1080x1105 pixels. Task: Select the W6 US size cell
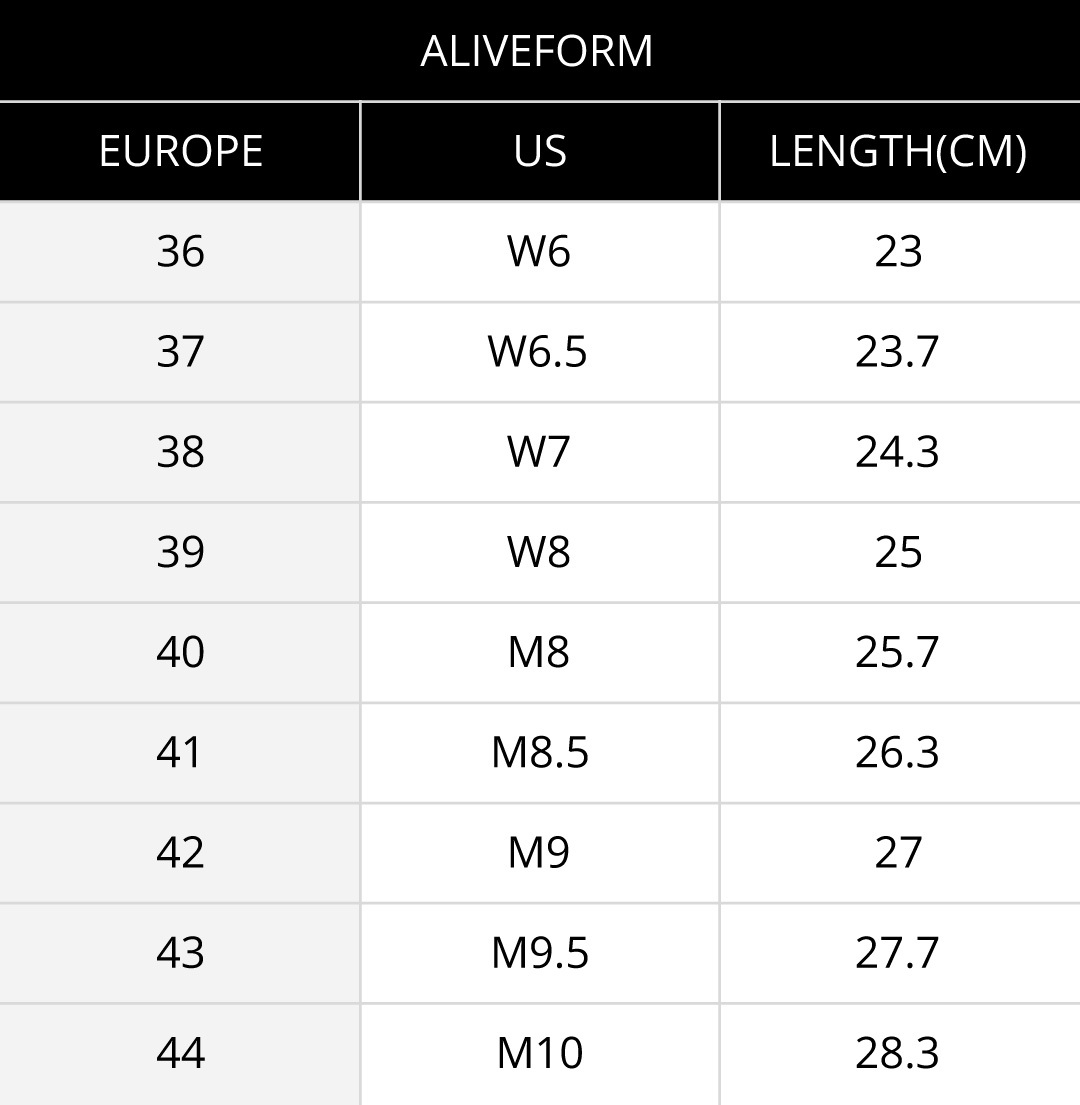[539, 251]
